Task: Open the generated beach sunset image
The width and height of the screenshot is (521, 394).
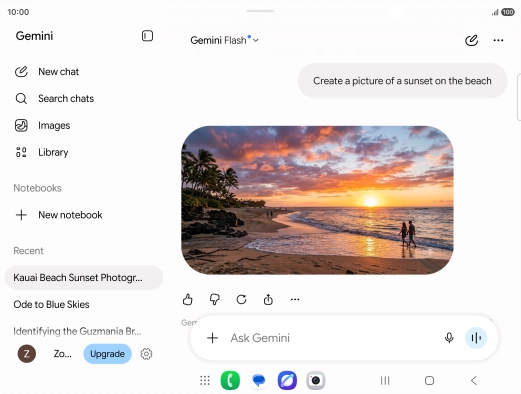Action: (x=317, y=200)
